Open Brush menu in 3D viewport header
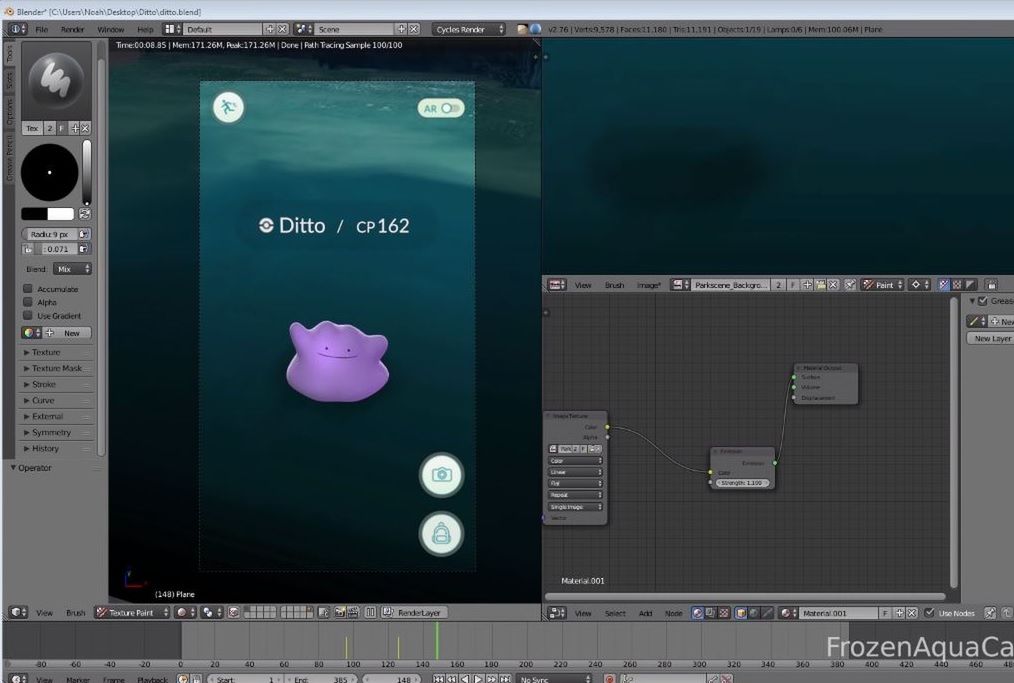 click(75, 613)
